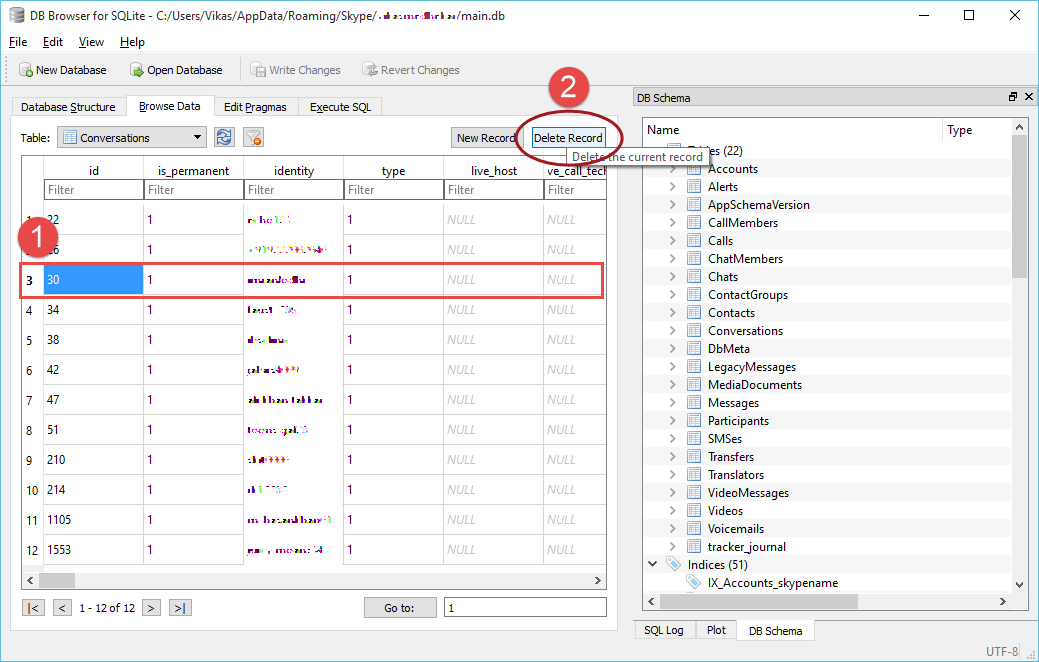
Task: Jump to first record button
Action: (34, 608)
